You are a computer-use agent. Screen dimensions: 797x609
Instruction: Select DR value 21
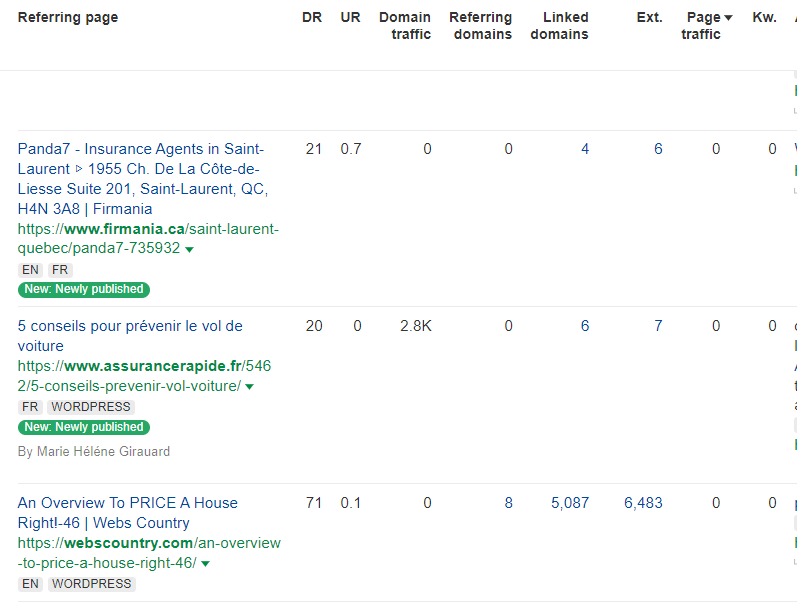(x=314, y=149)
